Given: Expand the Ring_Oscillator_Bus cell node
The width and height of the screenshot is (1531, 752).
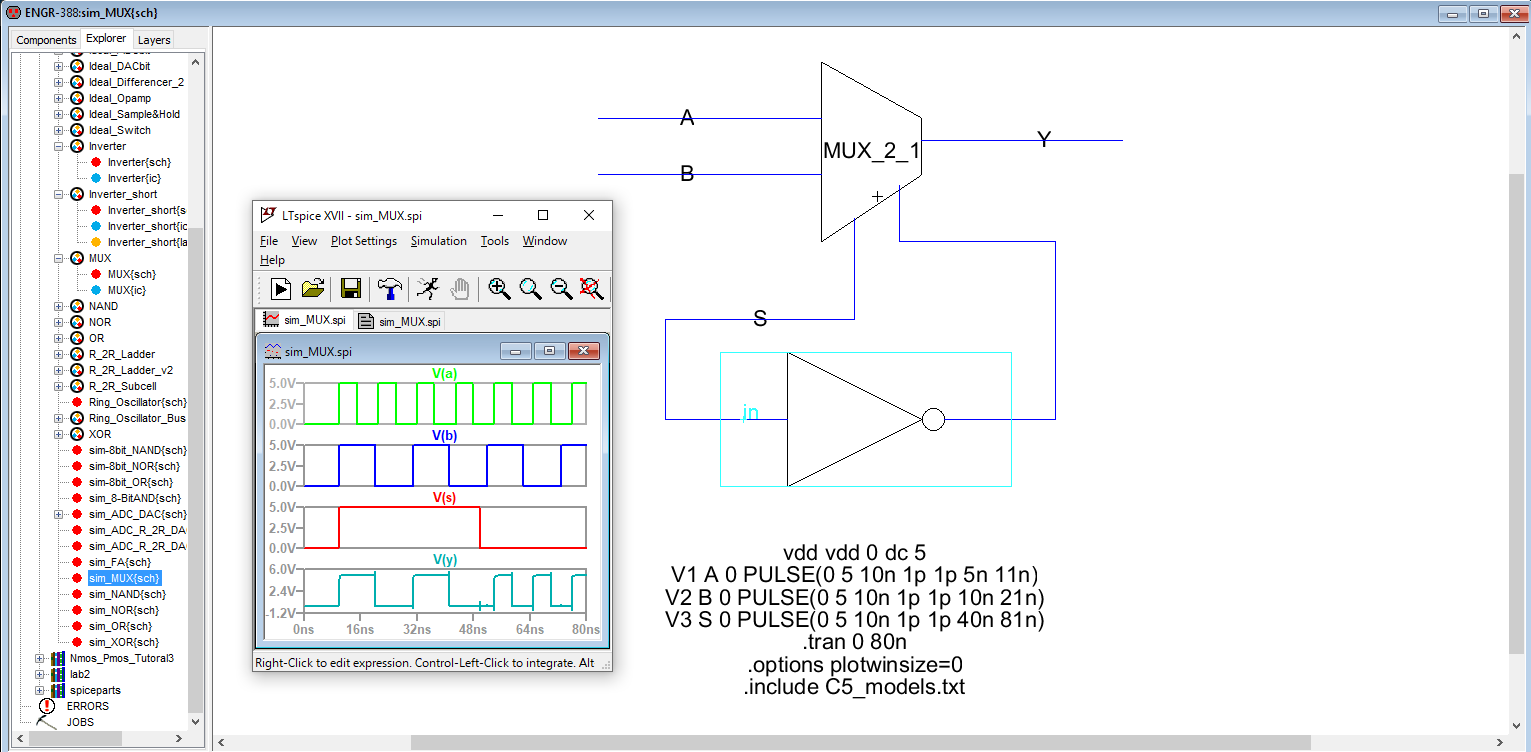Looking at the screenshot, I should [x=58, y=418].
